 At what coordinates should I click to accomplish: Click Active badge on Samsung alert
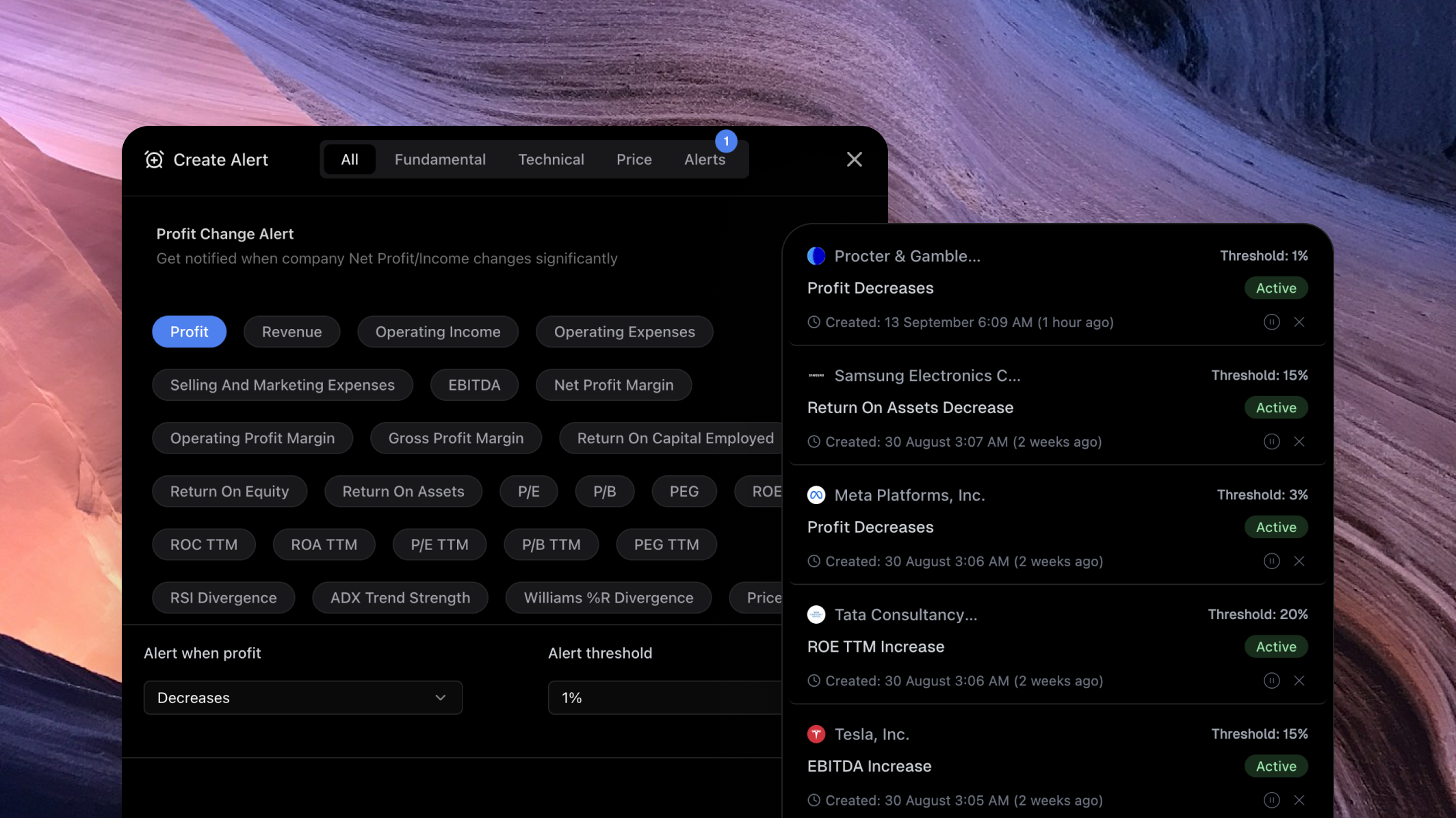[1276, 408]
